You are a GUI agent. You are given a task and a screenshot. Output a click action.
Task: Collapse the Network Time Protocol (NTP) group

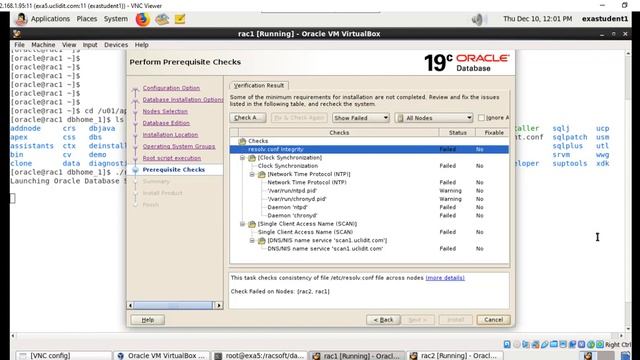point(252,174)
